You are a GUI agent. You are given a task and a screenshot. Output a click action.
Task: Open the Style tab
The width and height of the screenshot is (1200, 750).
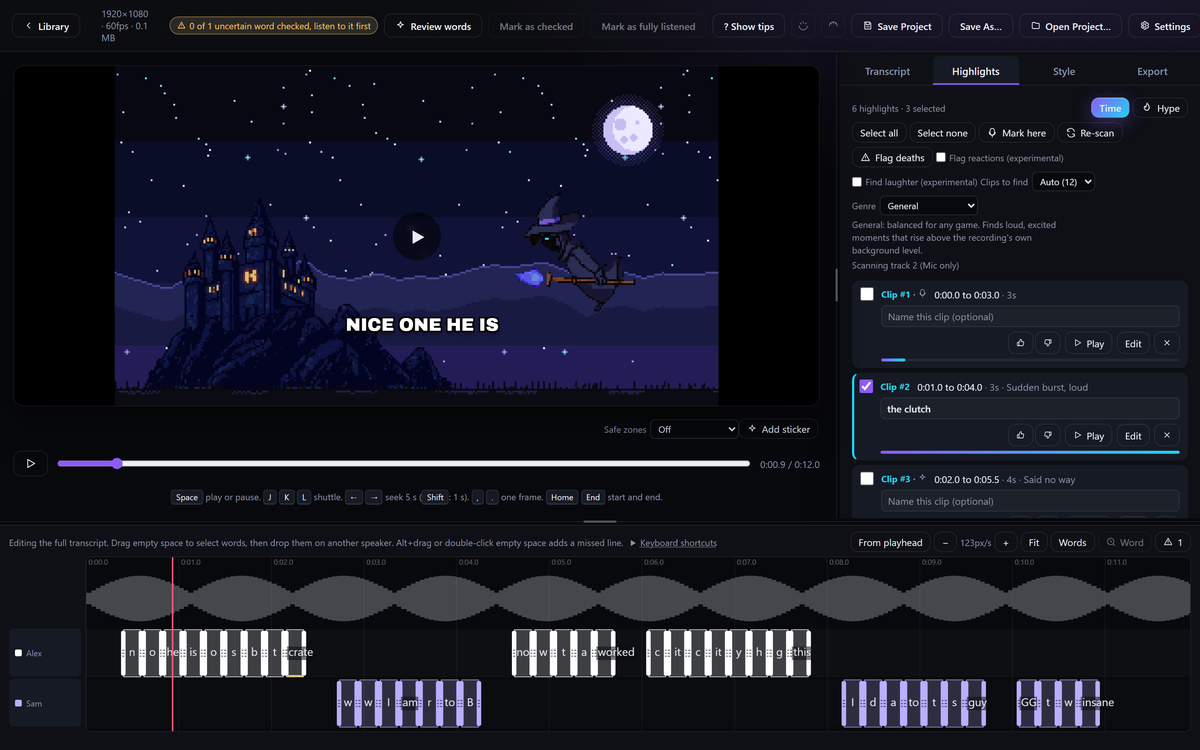(1063, 71)
